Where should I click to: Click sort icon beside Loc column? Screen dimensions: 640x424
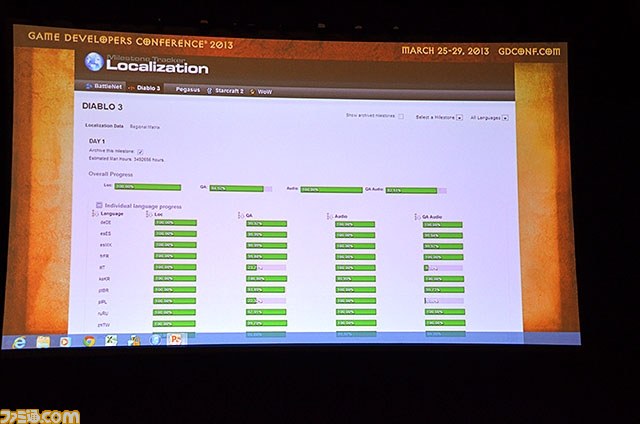[149, 214]
